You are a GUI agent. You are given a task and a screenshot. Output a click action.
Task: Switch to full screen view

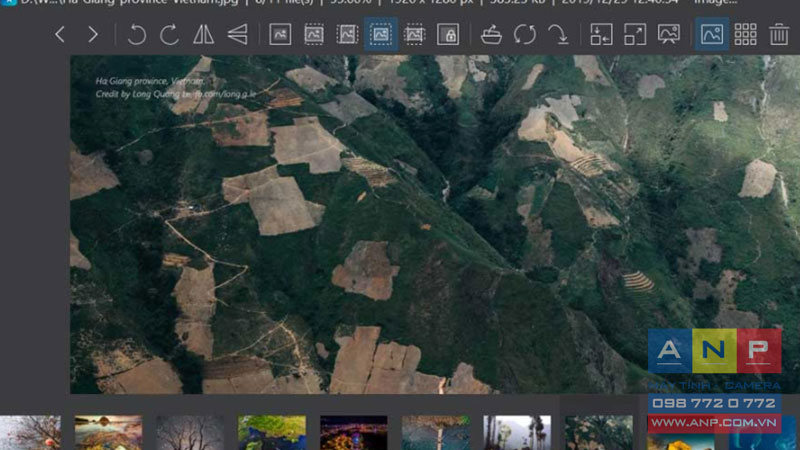(x=635, y=35)
